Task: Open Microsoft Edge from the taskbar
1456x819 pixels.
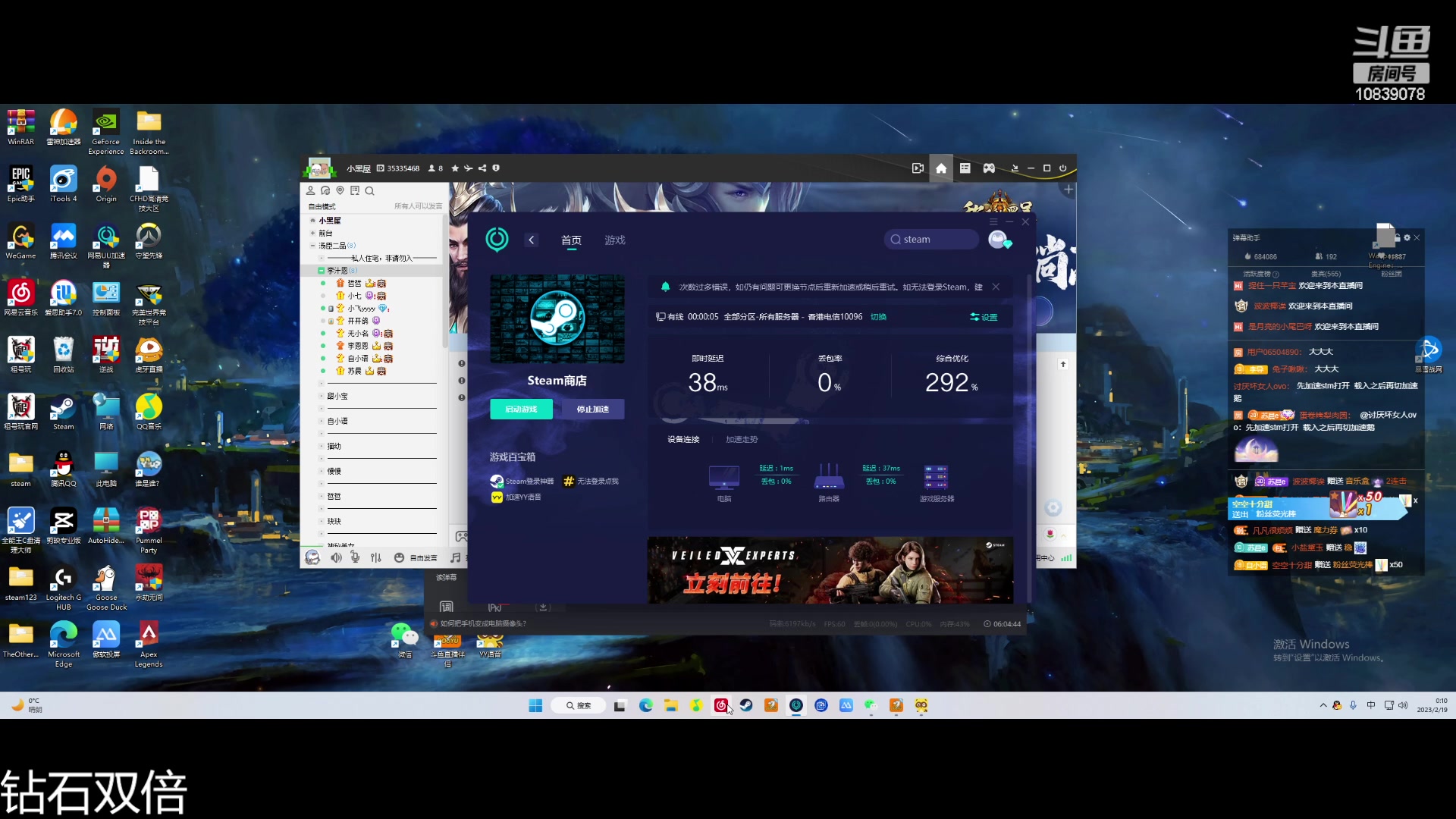Action: (646, 705)
